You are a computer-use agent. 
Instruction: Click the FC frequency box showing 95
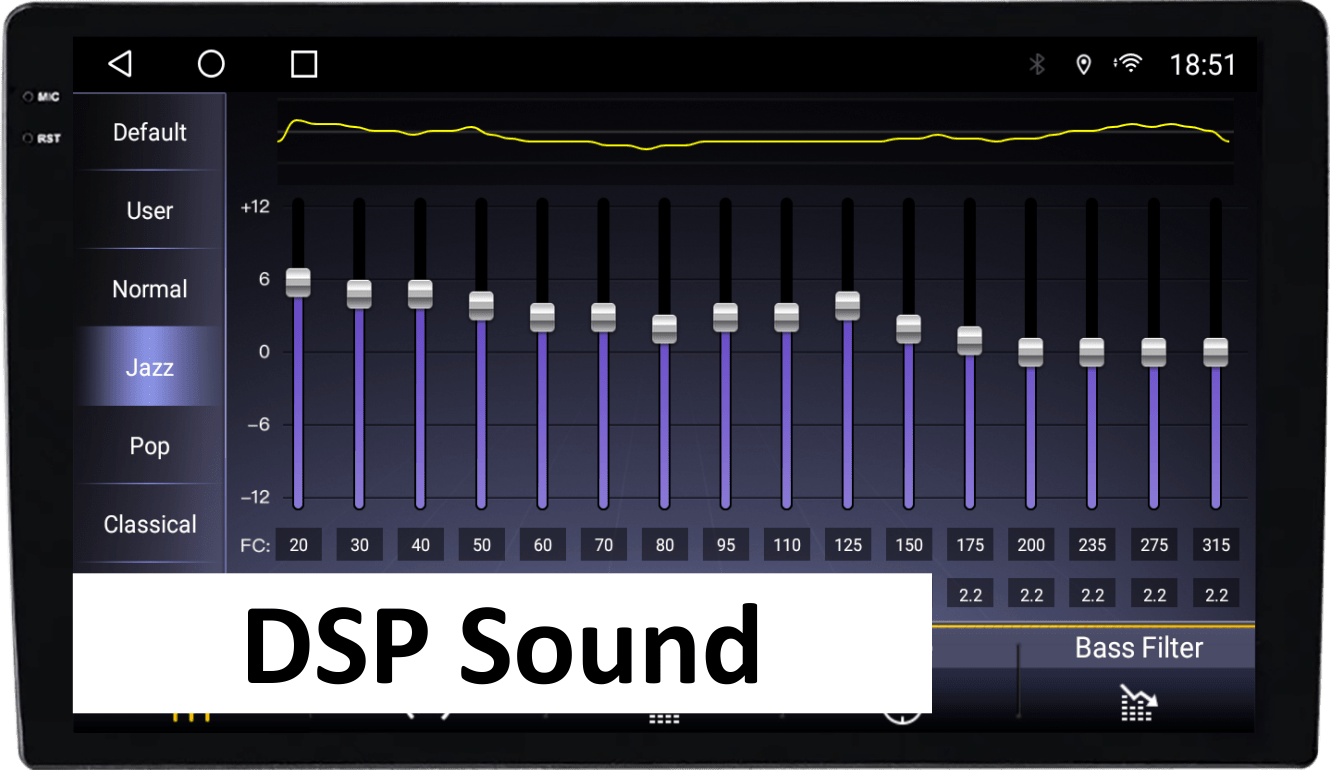(x=725, y=545)
